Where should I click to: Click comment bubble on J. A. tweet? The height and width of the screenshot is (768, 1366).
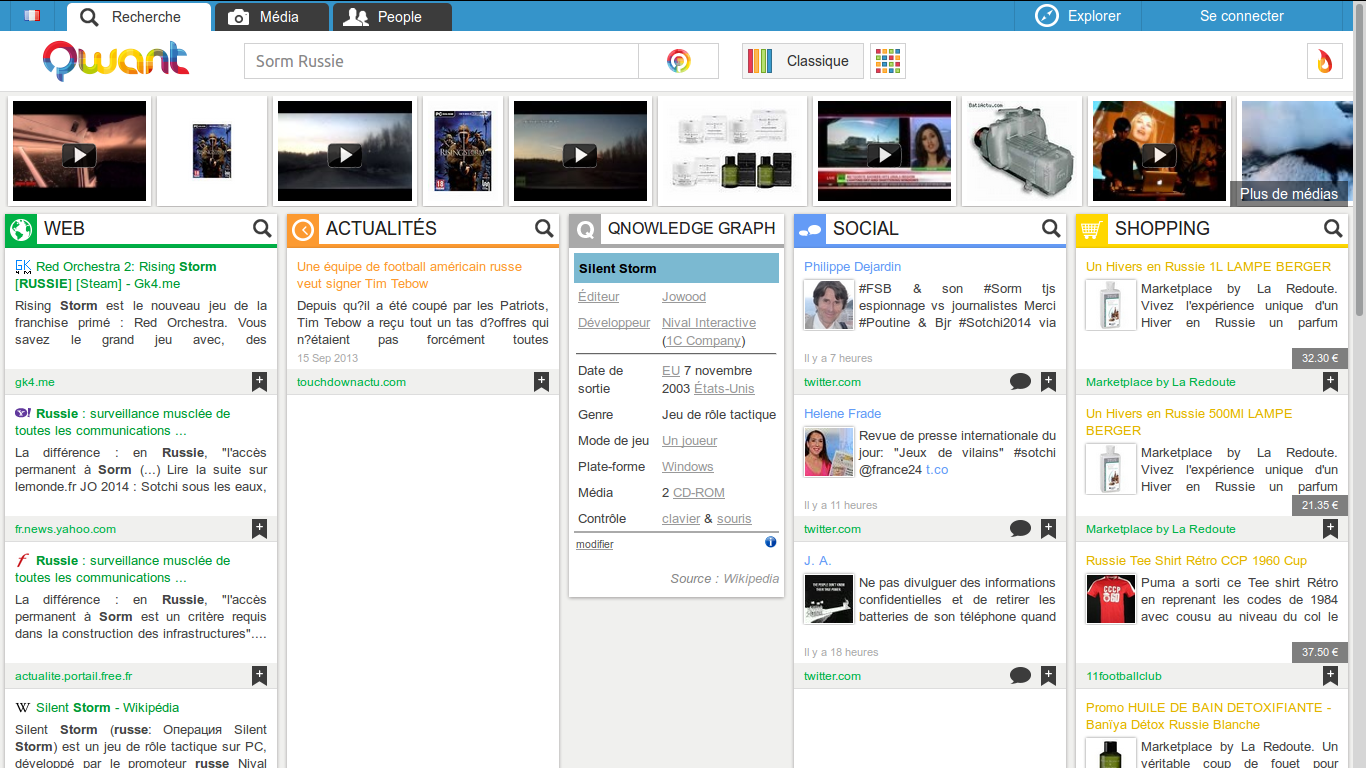1020,675
